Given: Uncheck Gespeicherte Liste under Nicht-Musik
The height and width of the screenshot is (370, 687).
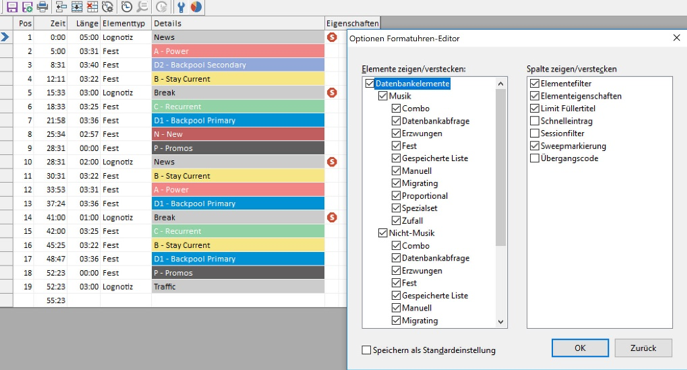Looking at the screenshot, I should [x=396, y=295].
